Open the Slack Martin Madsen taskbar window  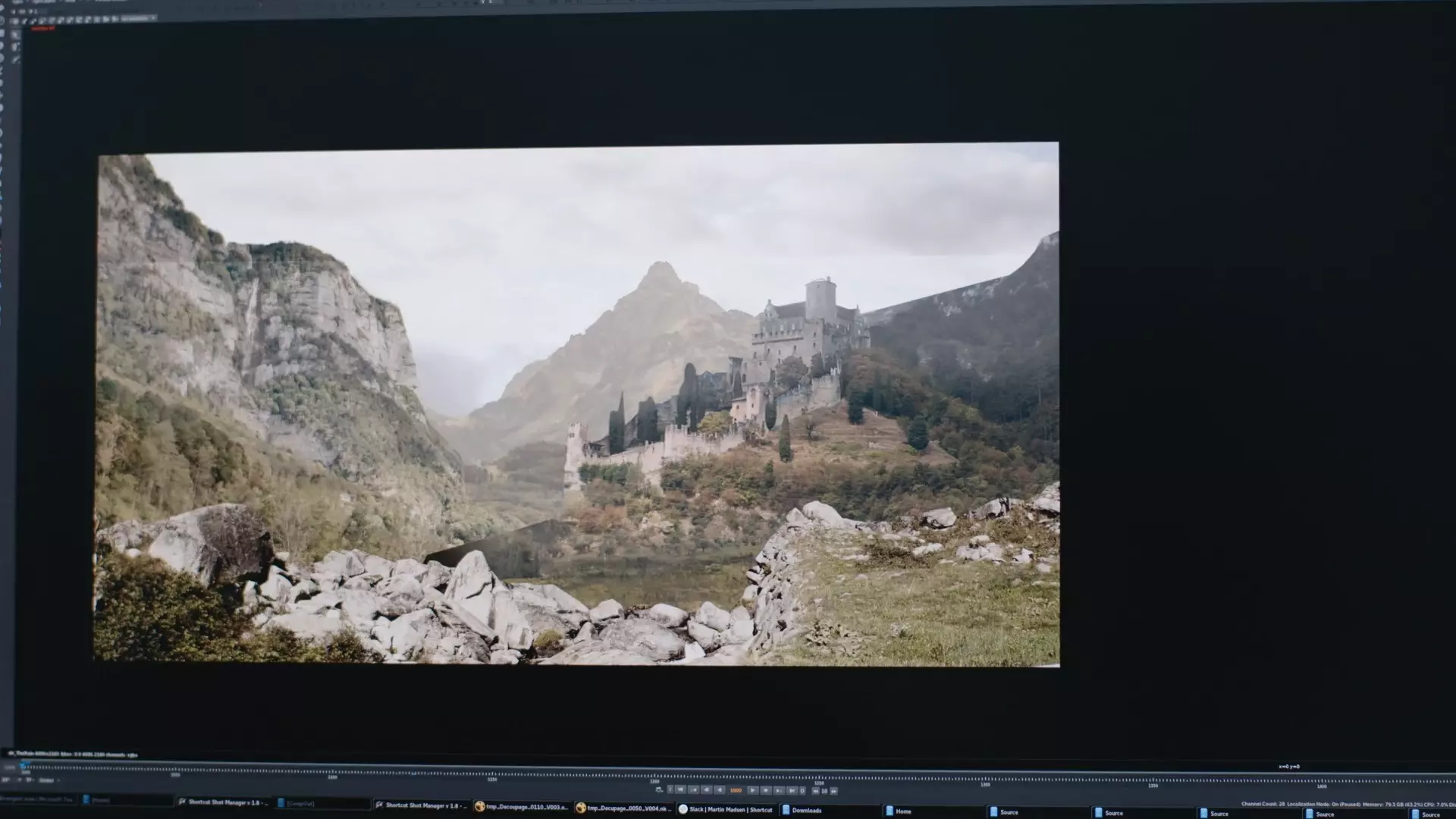click(726, 810)
